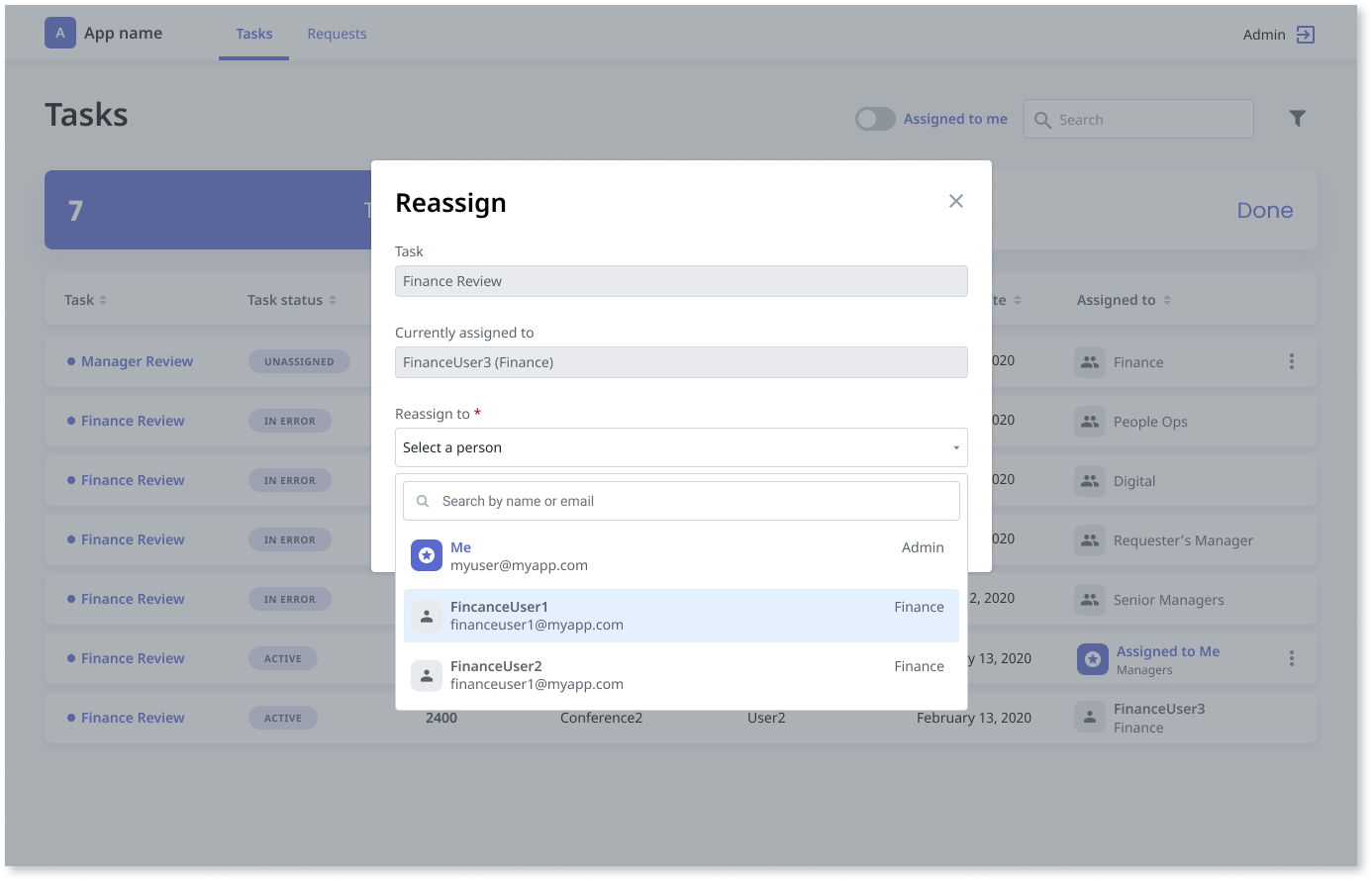
Task: Click the People Ops group icon
Action: point(1090,421)
